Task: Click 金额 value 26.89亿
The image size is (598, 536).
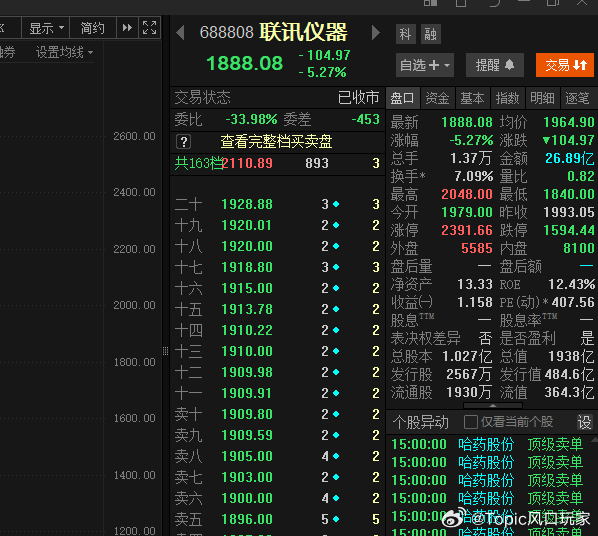Action: pyautogui.click(x=570, y=158)
